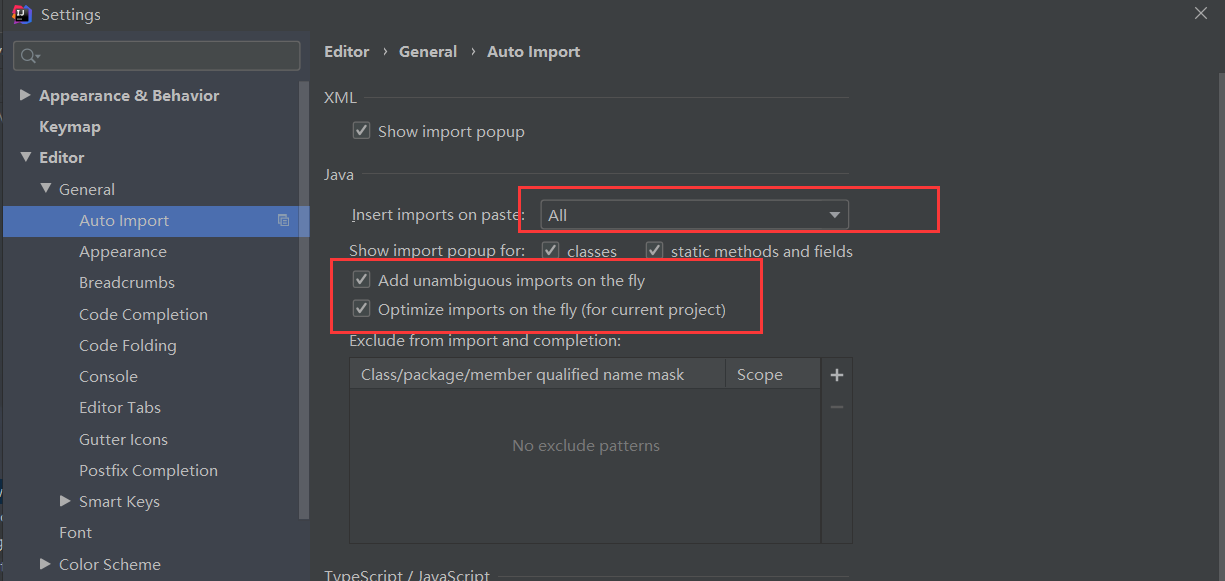Screen dimensions: 1225x581
Task: Expand the Smart Keys tree node
Action: click(x=65, y=501)
